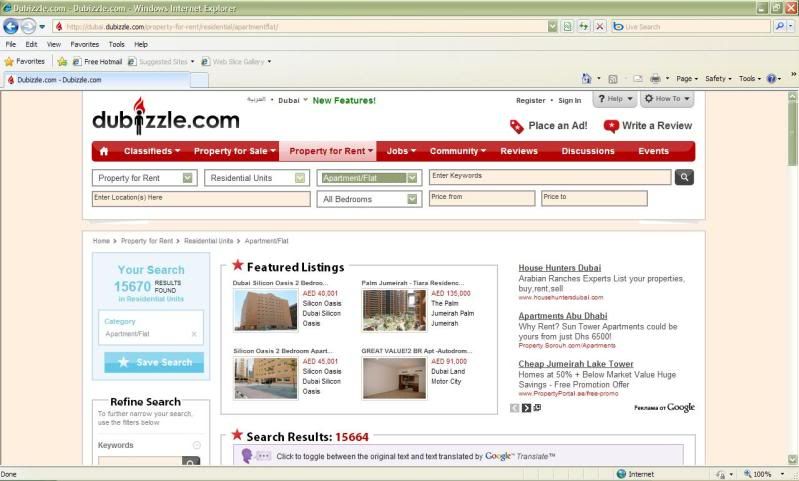
Task: Click the New Features! link
Action: click(x=344, y=100)
